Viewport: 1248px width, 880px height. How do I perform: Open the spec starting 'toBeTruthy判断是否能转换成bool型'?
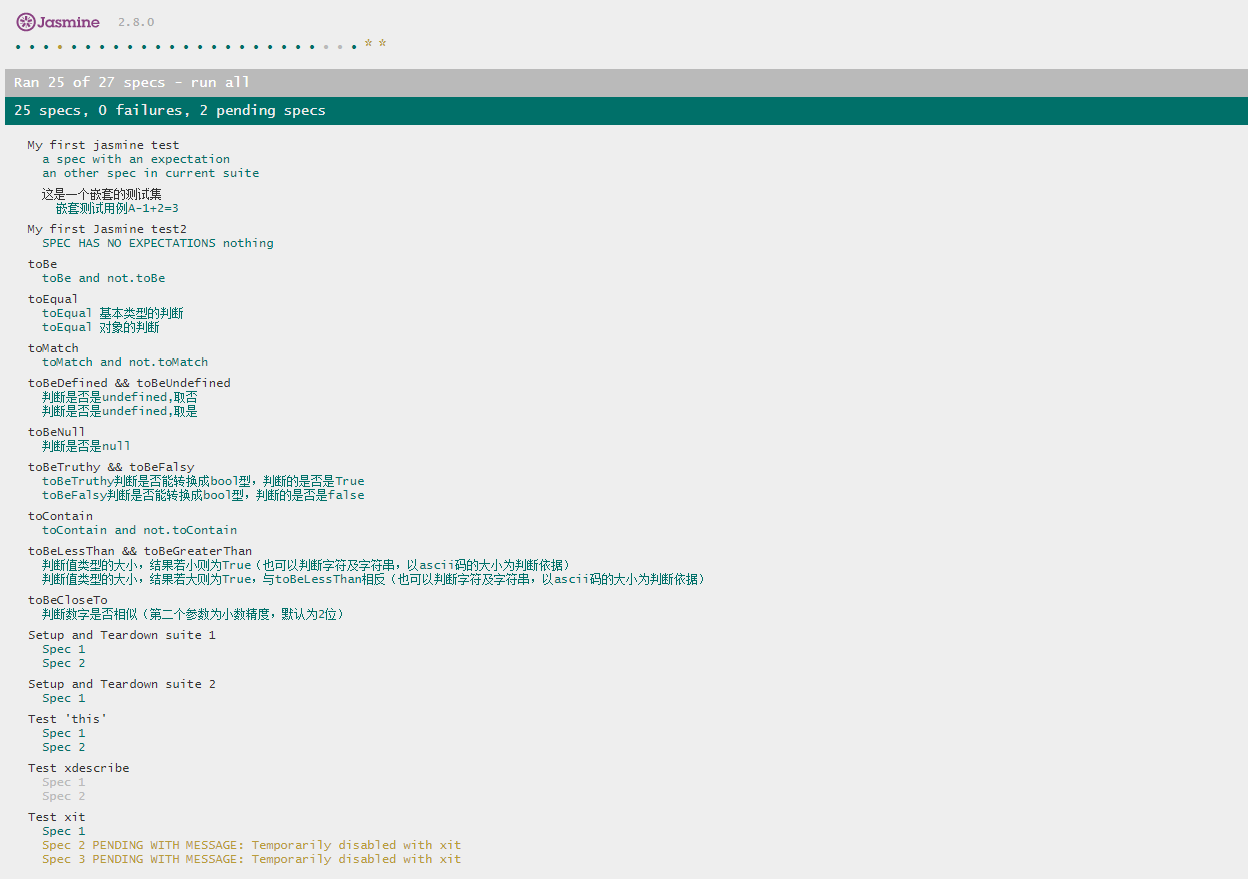203,481
